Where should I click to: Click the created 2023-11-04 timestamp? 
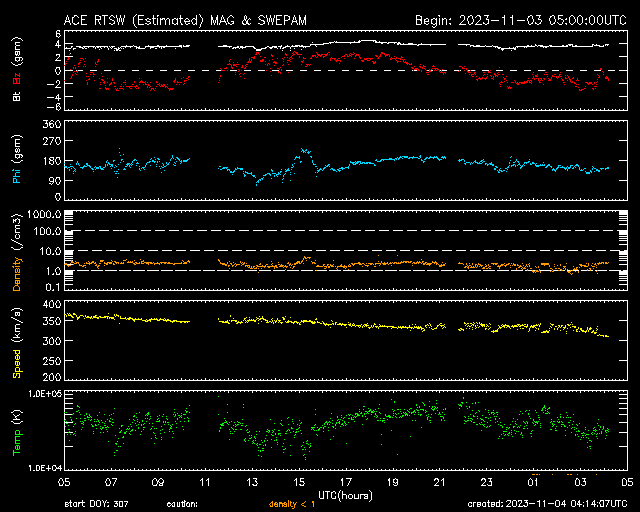click(550, 504)
